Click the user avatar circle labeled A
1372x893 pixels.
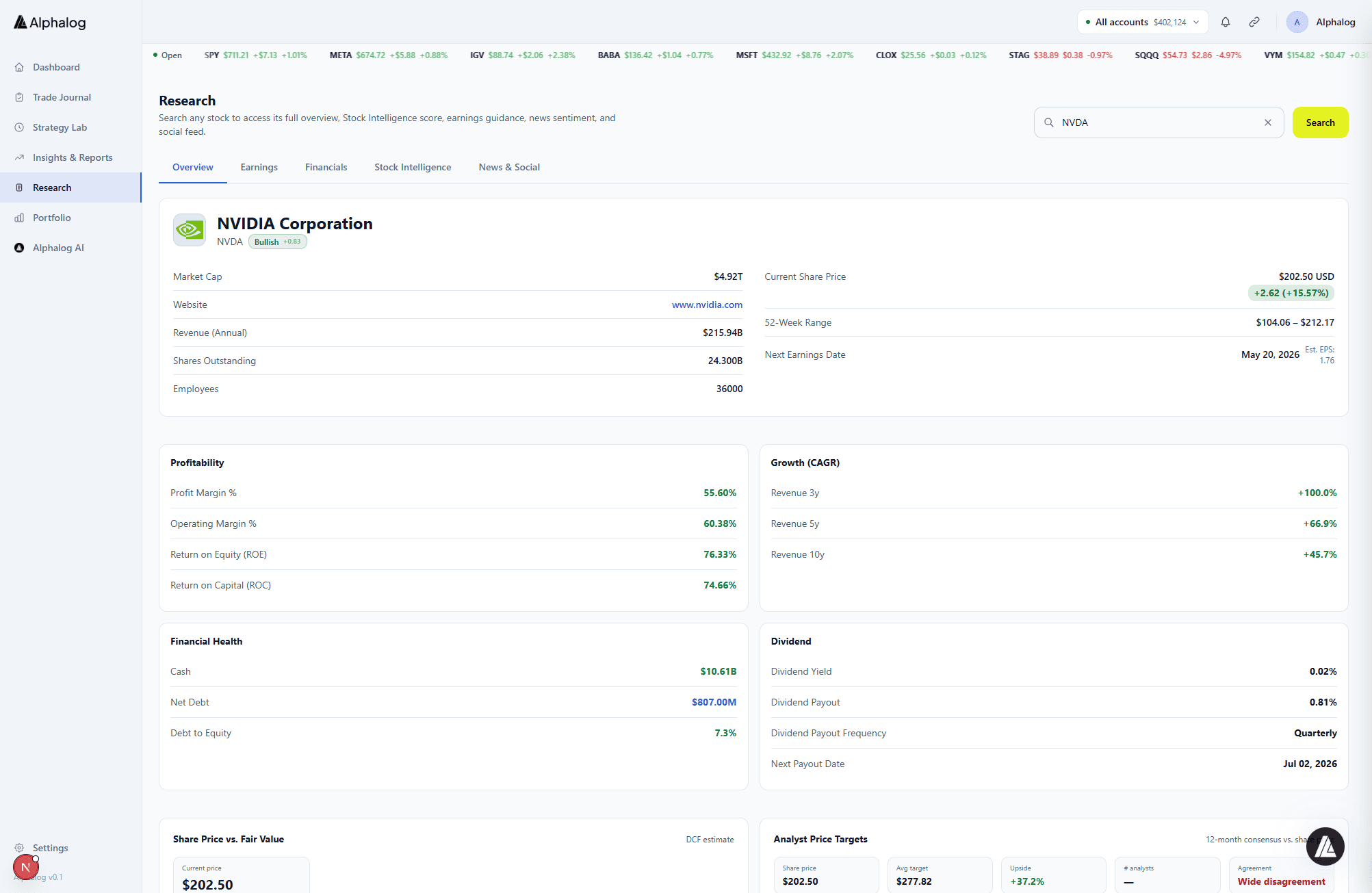pos(1297,22)
